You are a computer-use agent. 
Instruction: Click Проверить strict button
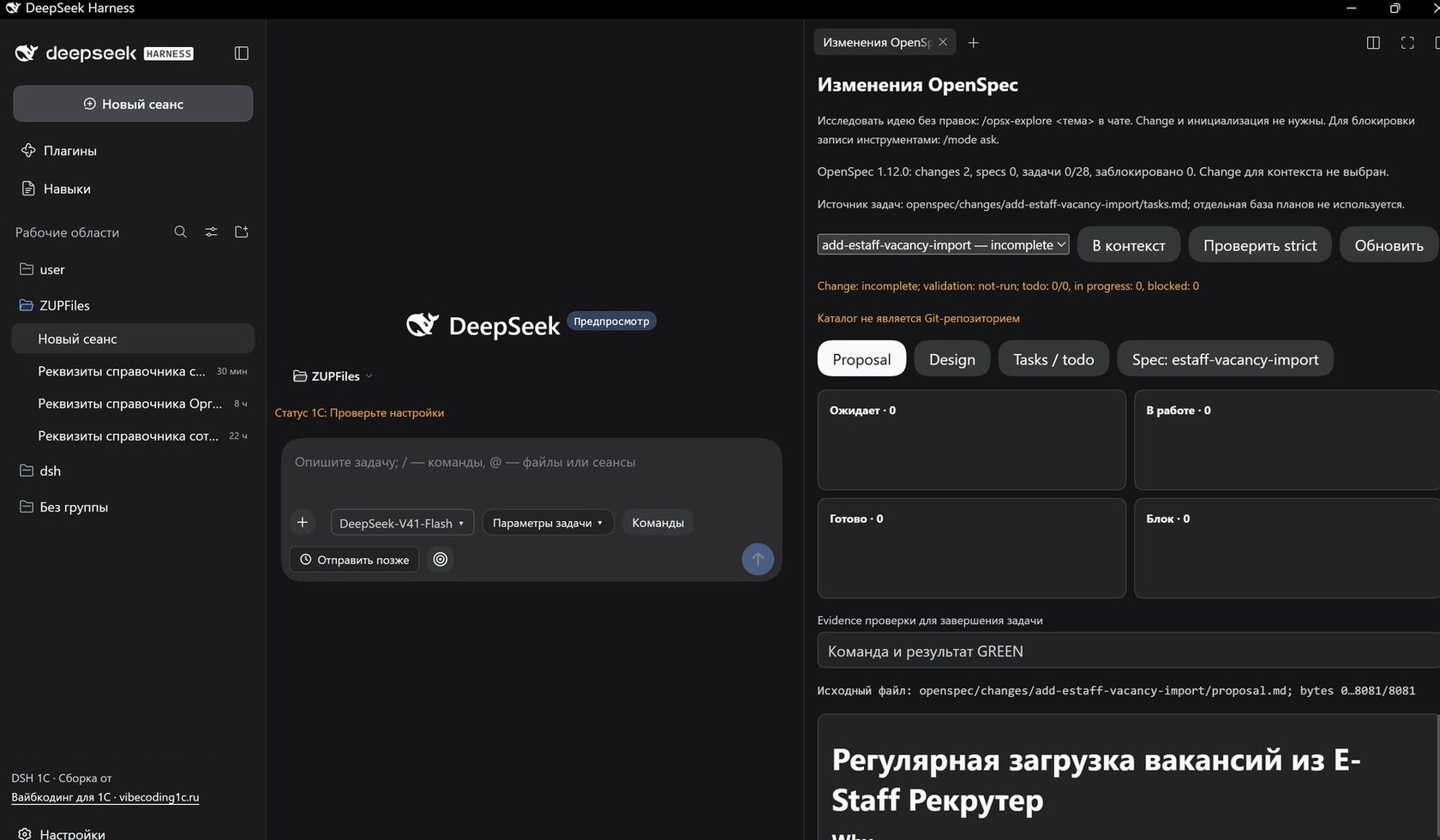point(1260,245)
